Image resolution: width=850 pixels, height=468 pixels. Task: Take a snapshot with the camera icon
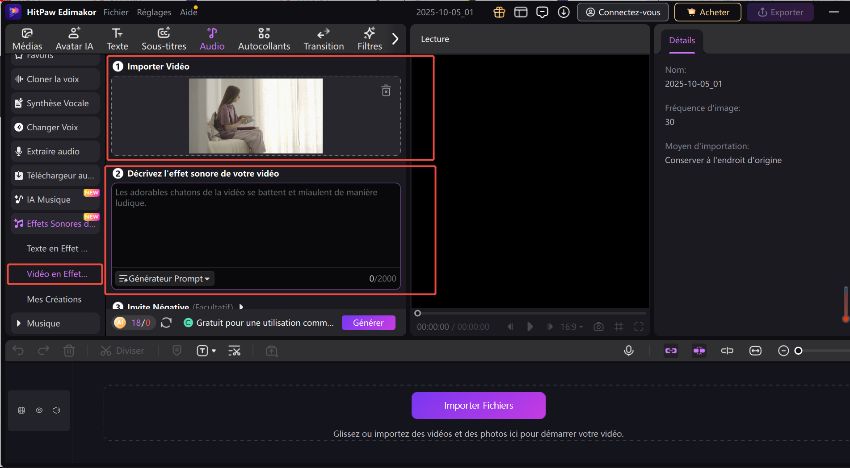598,326
